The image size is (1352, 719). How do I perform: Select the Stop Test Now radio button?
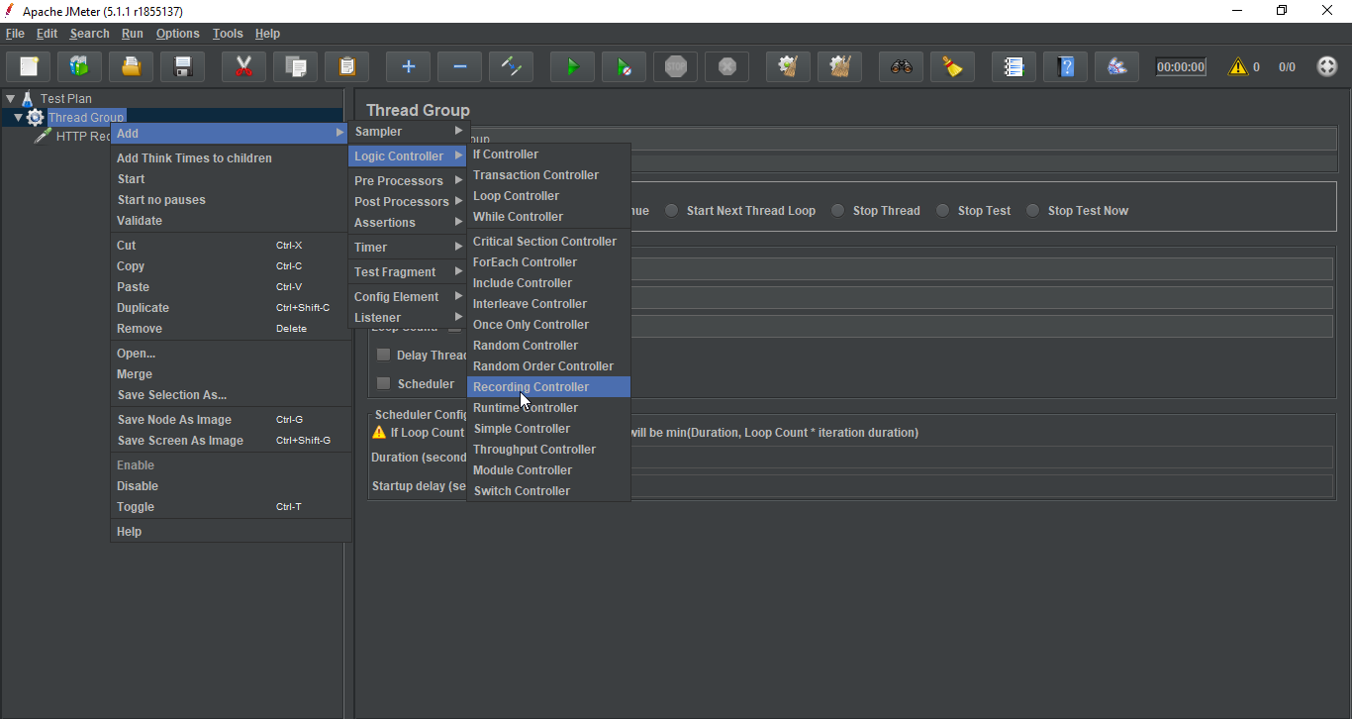pos(1033,211)
